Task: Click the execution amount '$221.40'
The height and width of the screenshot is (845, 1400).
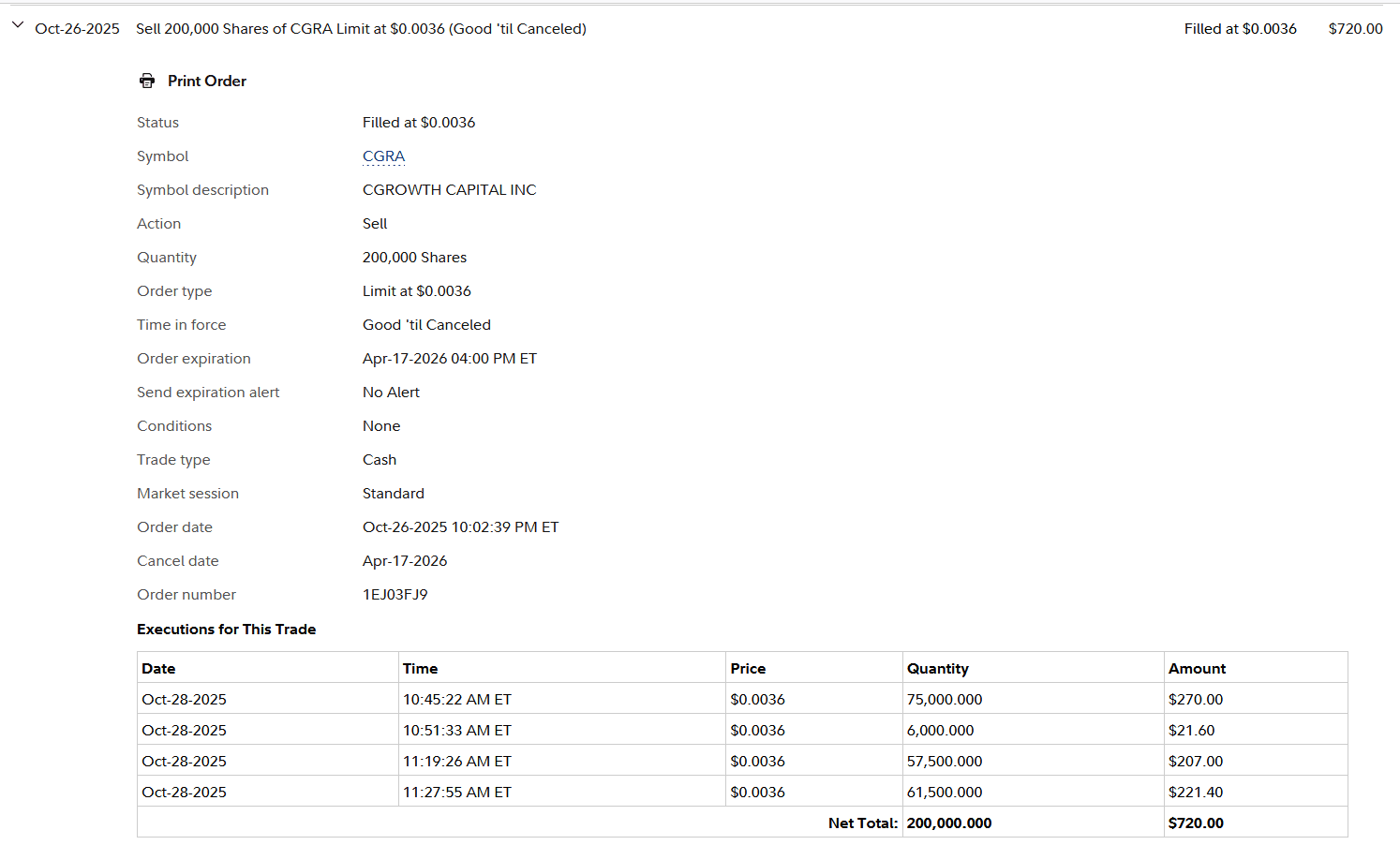Action: 1196,793
